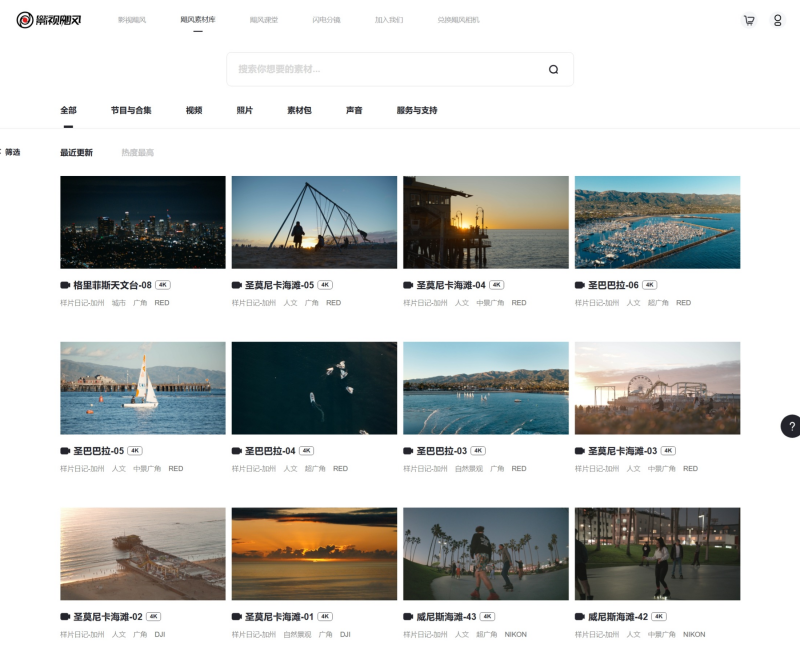Switch to the 声音 tab
The width and height of the screenshot is (800, 650).
click(x=354, y=110)
